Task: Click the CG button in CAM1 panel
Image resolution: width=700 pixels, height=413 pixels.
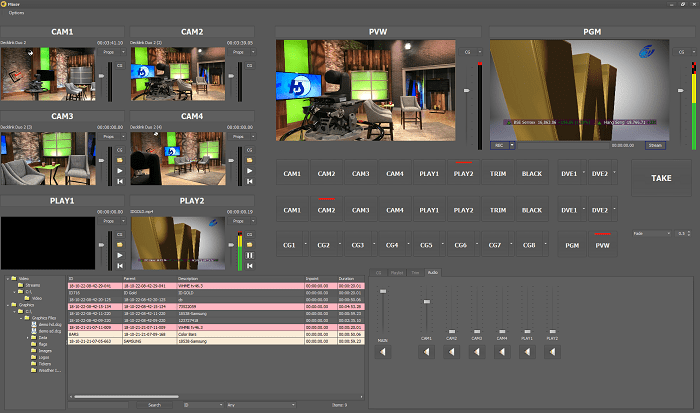Action: (x=120, y=66)
